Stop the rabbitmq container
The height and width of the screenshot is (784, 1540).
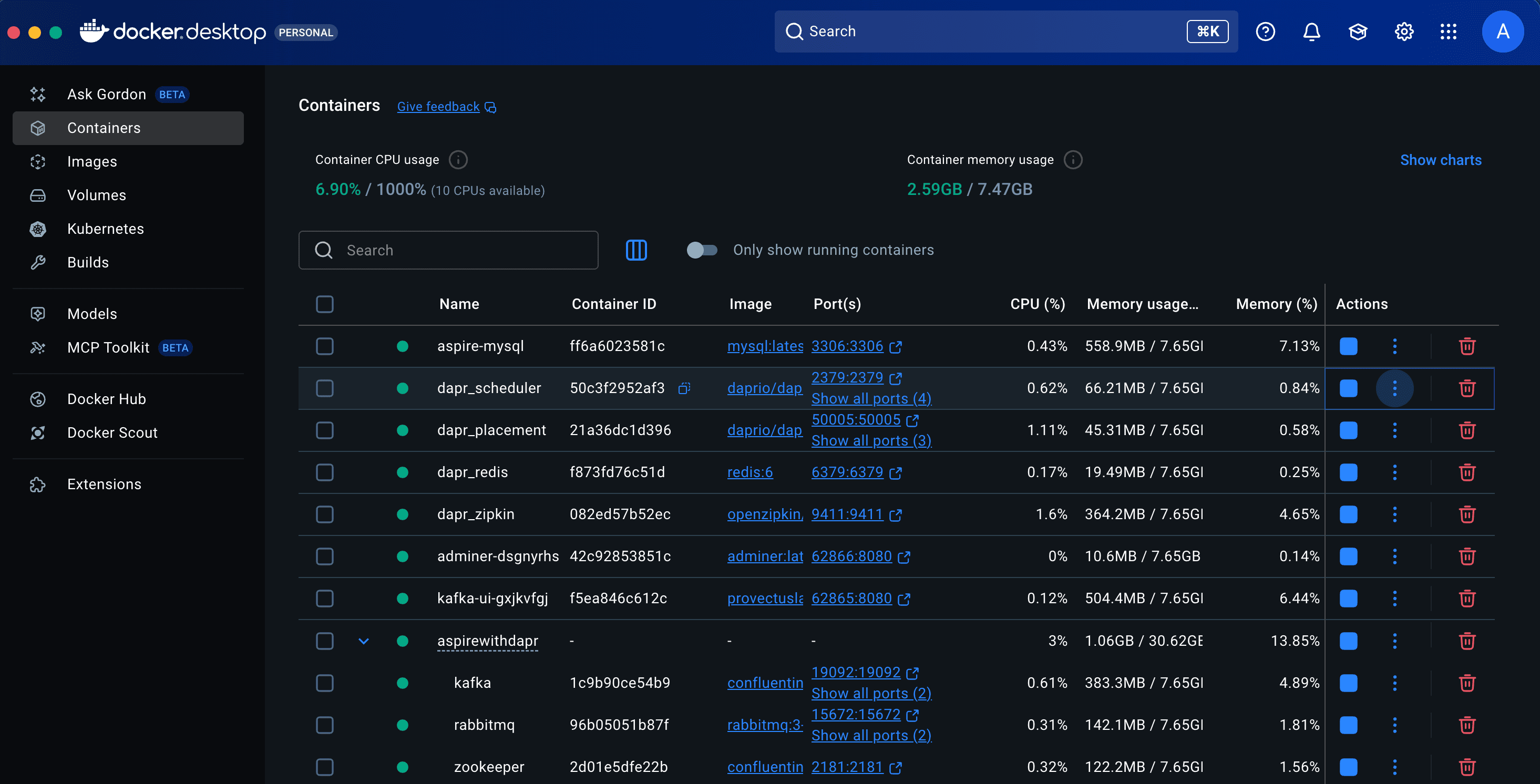(1348, 725)
